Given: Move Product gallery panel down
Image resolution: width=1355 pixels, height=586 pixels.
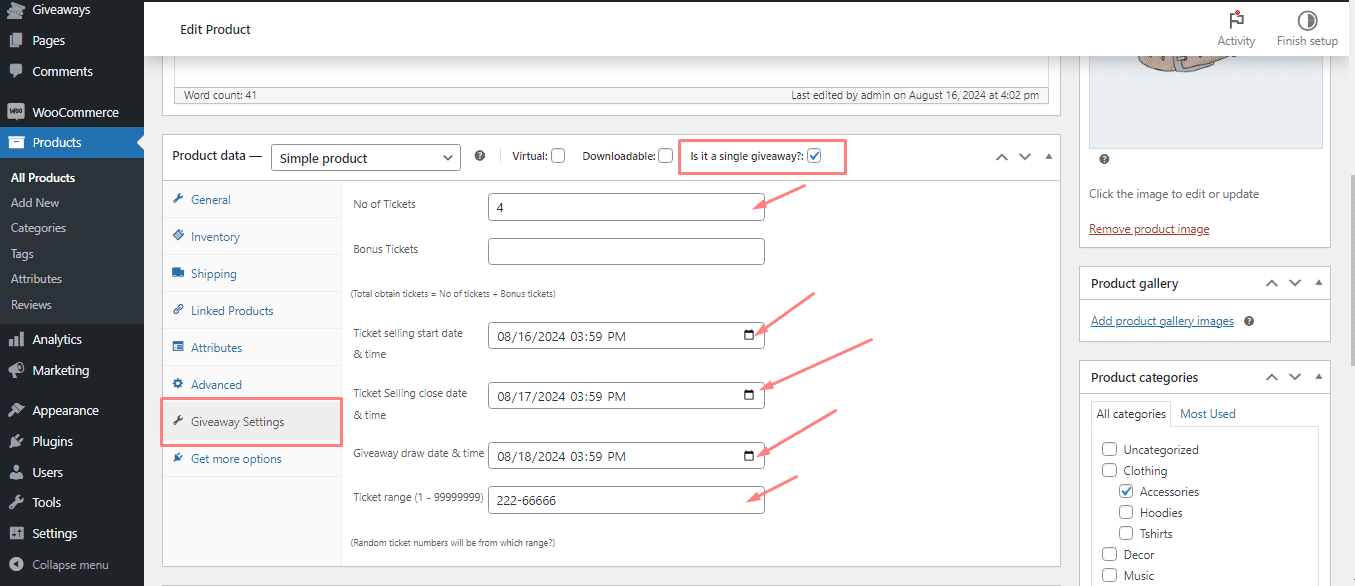Looking at the screenshot, I should 1295,284.
